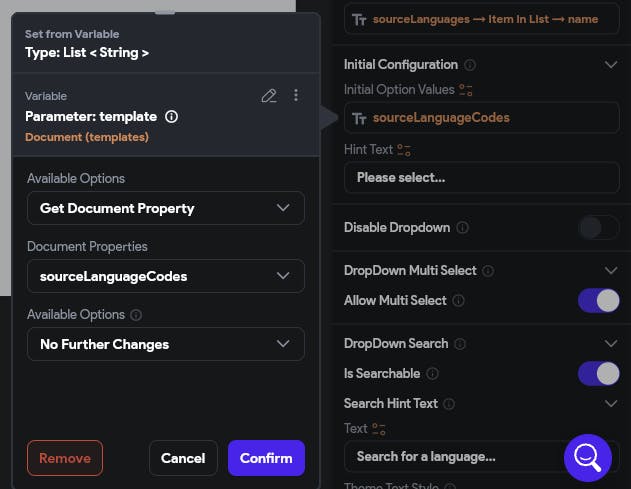631x489 pixels.
Task: Click the Remove button
Action: coord(65,458)
